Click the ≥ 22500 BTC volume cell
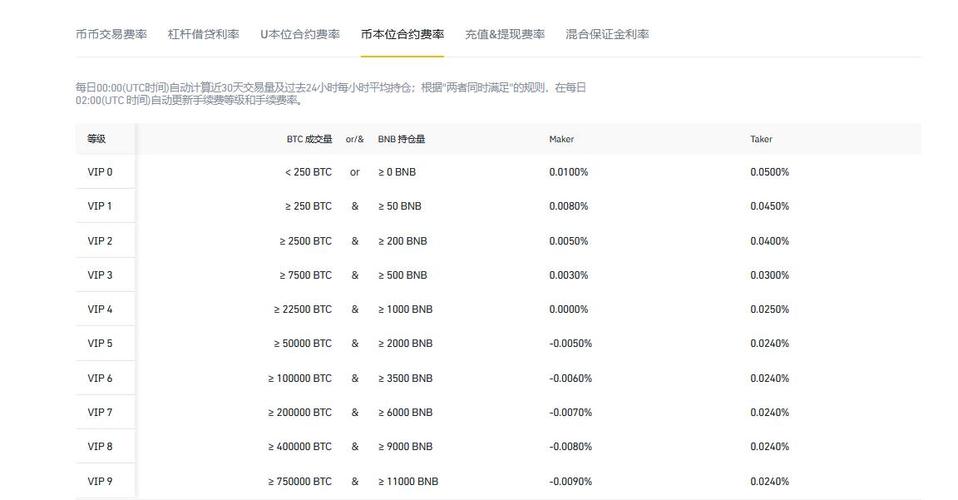Screen dimensions: 958x500 (302, 309)
